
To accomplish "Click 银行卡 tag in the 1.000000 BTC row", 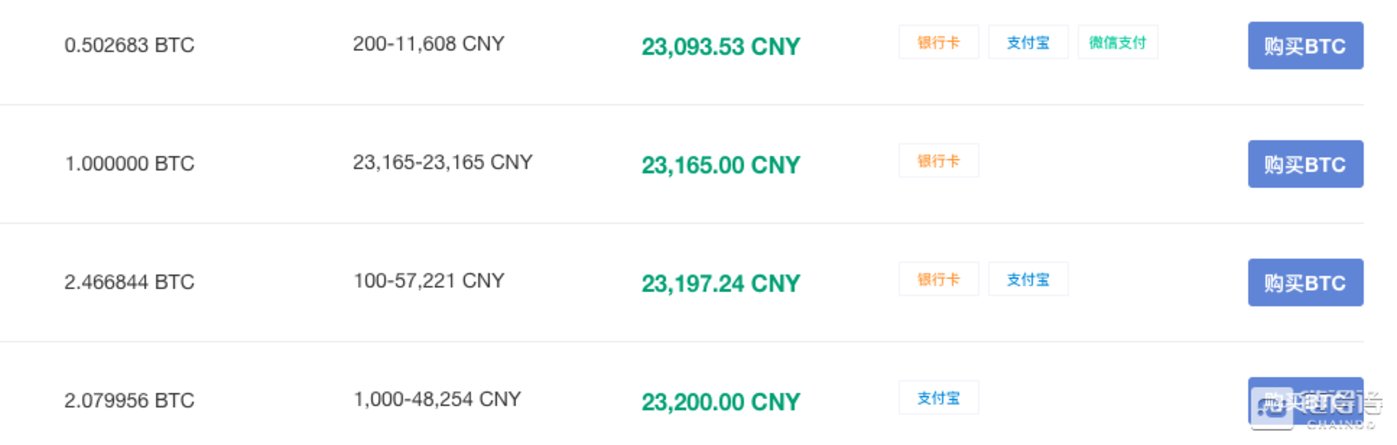I will [x=938, y=161].
